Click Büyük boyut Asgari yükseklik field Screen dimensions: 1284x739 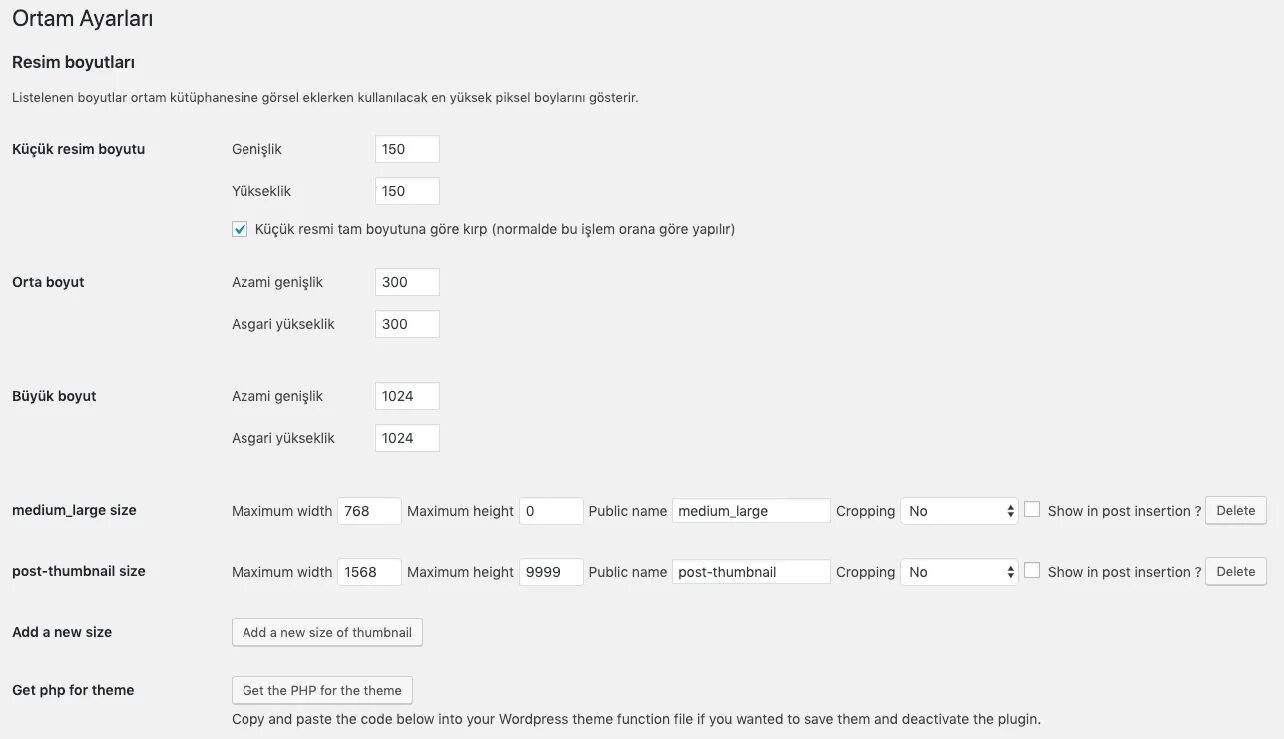pyautogui.click(x=407, y=438)
